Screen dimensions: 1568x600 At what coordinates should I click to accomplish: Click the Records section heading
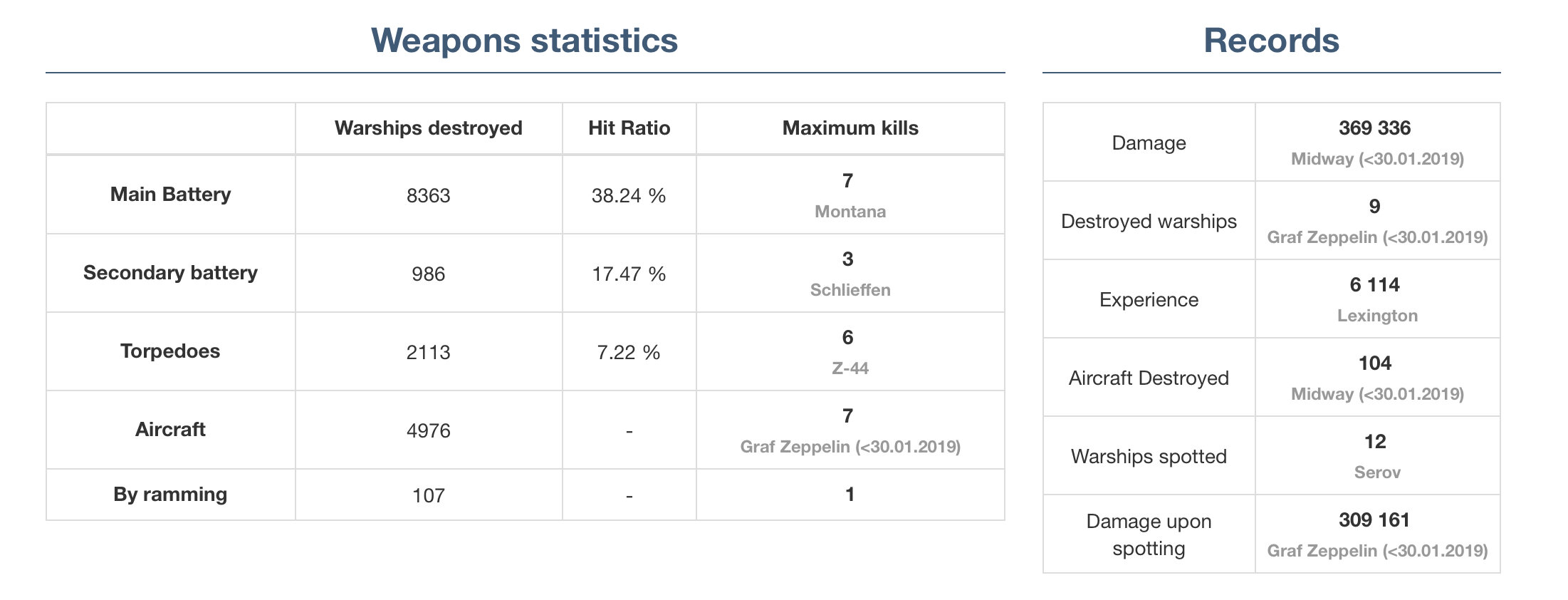click(1271, 41)
